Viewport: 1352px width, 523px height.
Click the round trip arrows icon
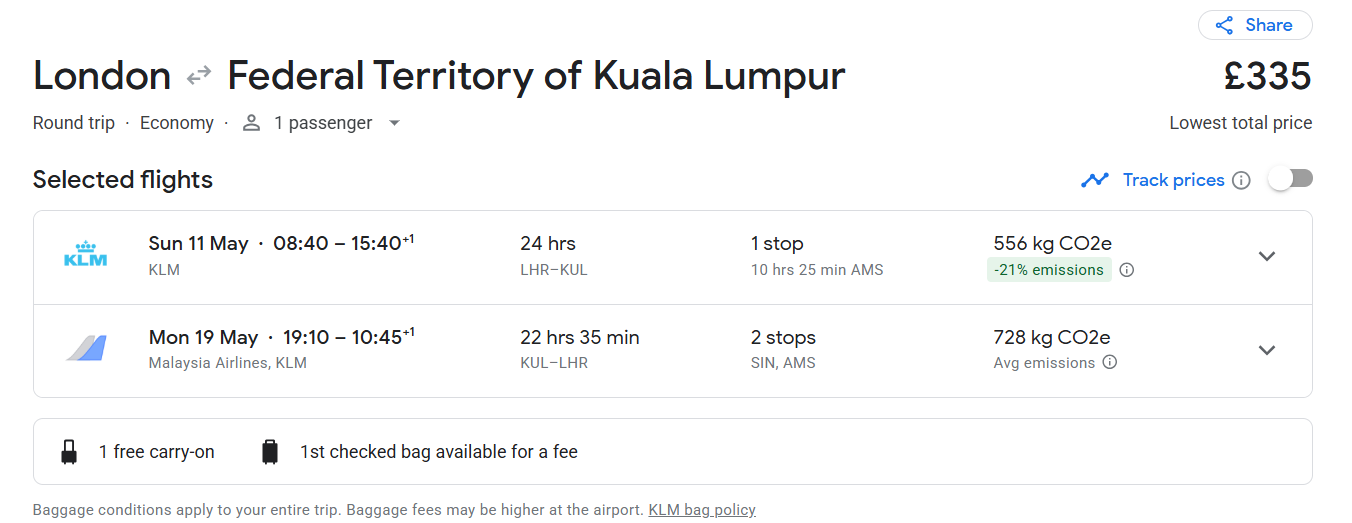pyautogui.click(x=199, y=75)
